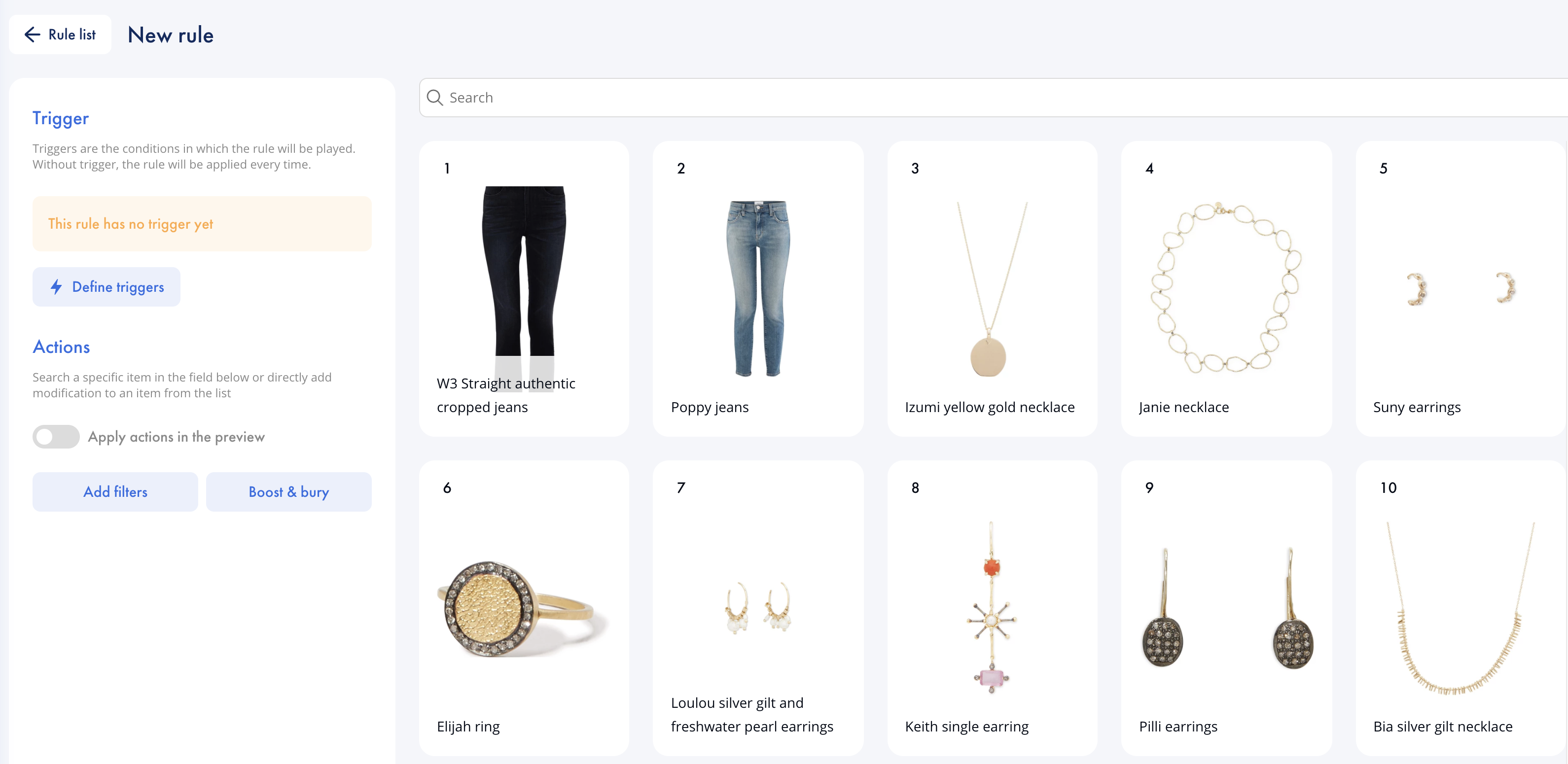This screenshot has width=1568, height=764.
Task: Click the 'W3 Straight authentic cropped jeans' name
Action: tap(506, 395)
